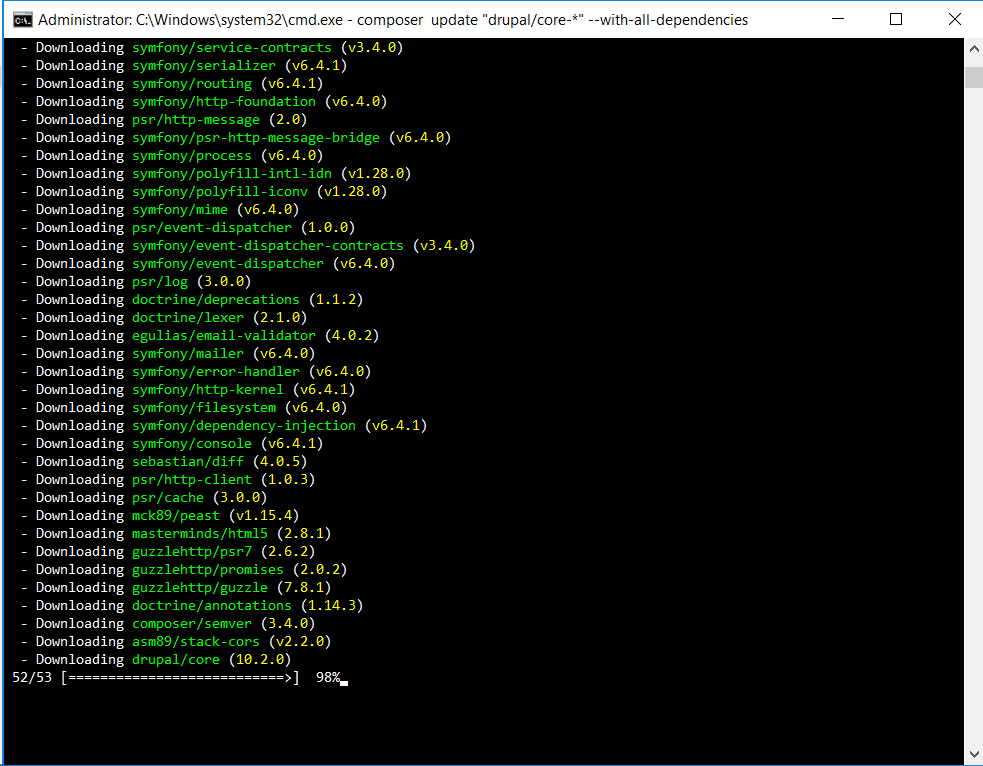983x766 pixels.
Task: Click symfony/http-kernel package name
Action: click(208, 390)
